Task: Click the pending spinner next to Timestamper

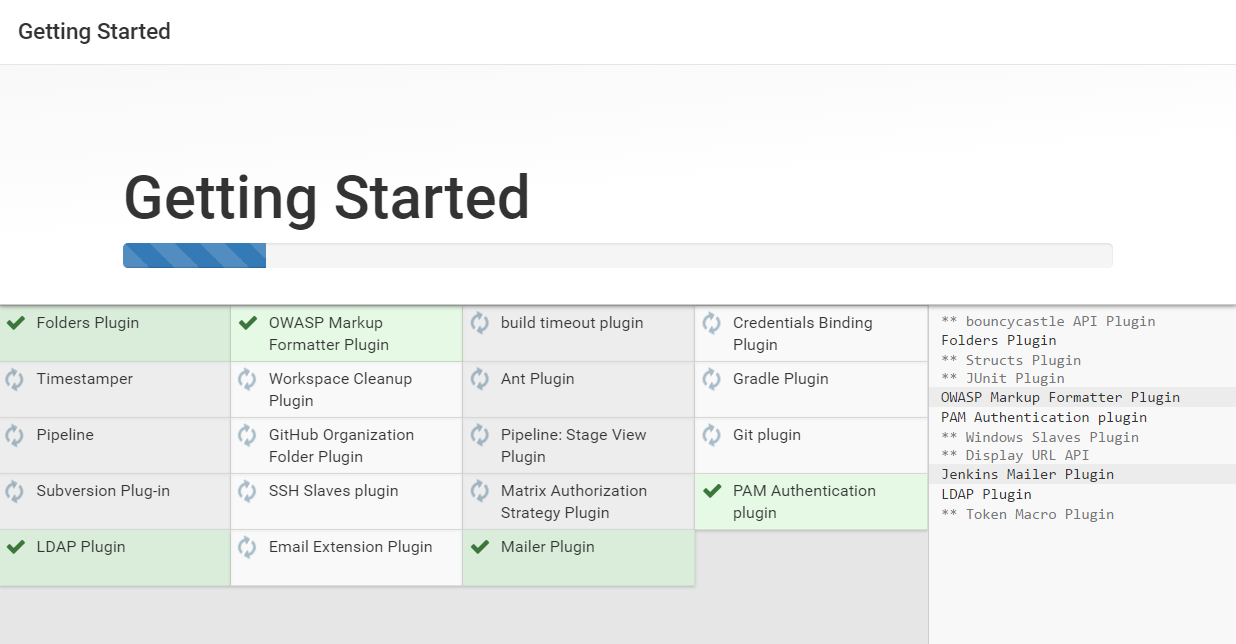Action: coord(15,379)
